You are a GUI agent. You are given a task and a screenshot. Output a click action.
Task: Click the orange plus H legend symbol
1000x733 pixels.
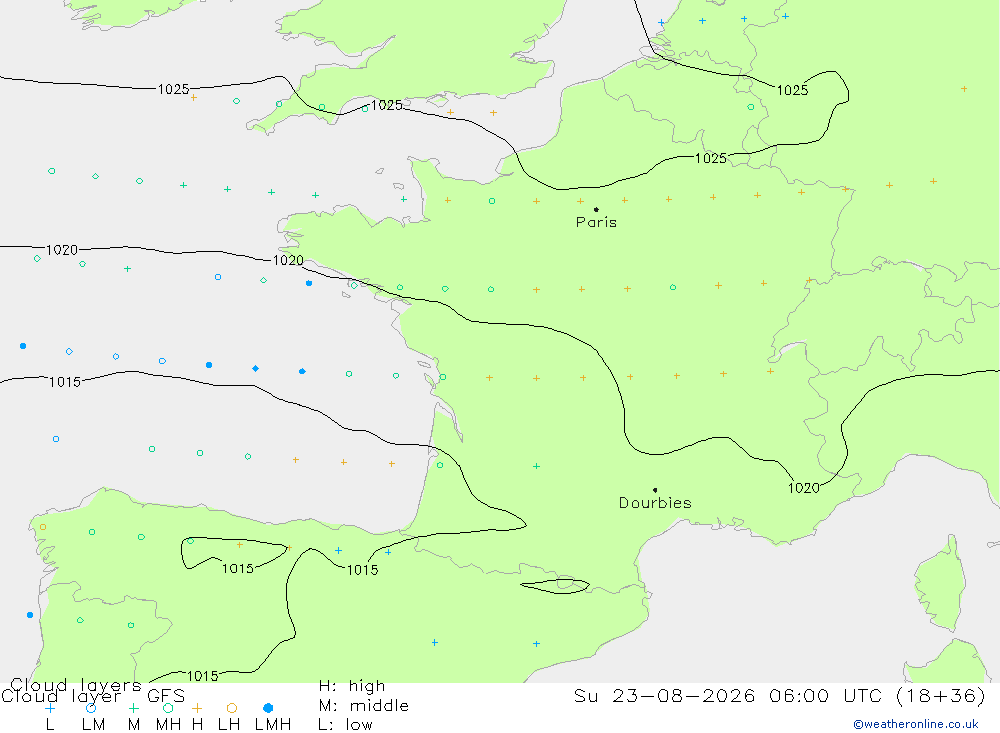pos(197,708)
